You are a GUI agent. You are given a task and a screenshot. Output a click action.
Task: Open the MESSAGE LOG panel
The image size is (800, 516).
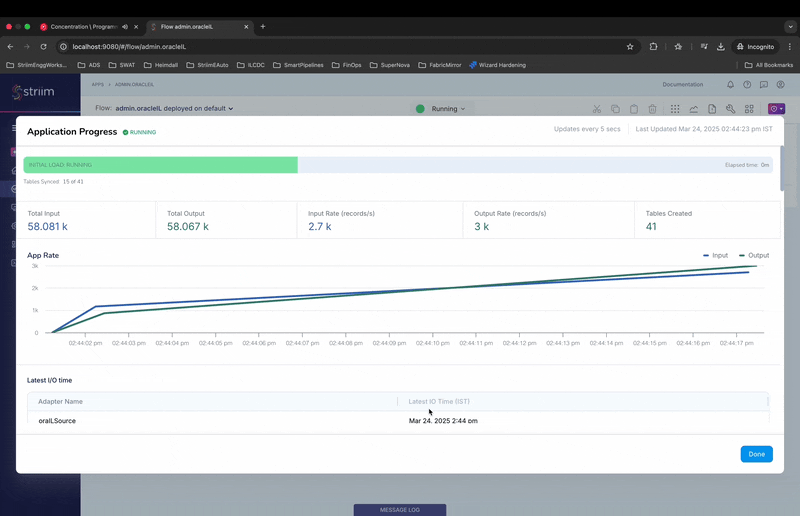399,510
